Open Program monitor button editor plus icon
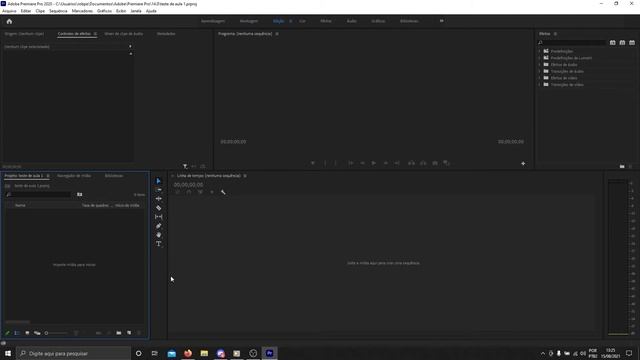Screen dimensions: 640x360 coord(523,163)
